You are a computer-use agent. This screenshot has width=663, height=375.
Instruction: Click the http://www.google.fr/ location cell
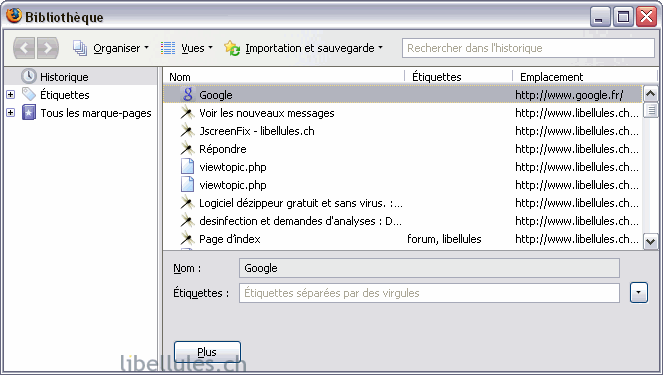tap(569, 95)
